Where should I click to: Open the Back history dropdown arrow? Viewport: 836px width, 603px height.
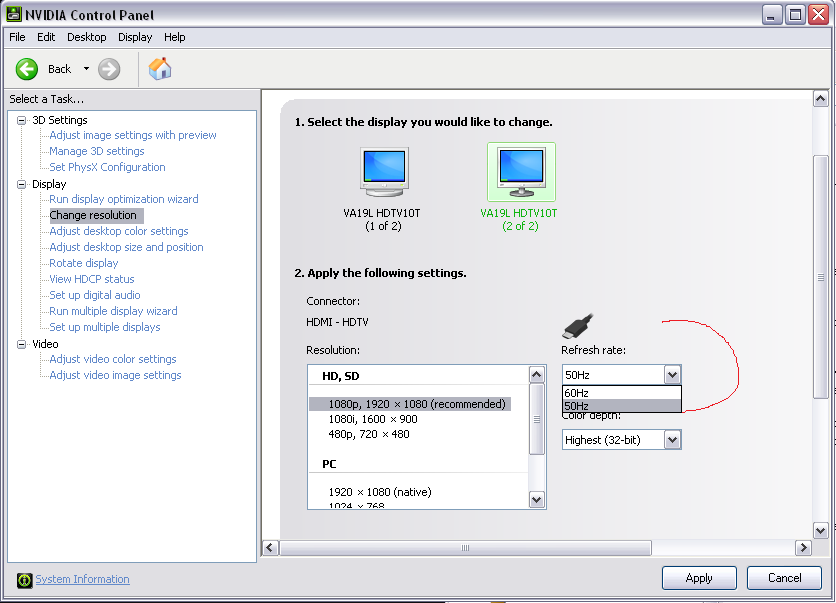click(x=86, y=69)
